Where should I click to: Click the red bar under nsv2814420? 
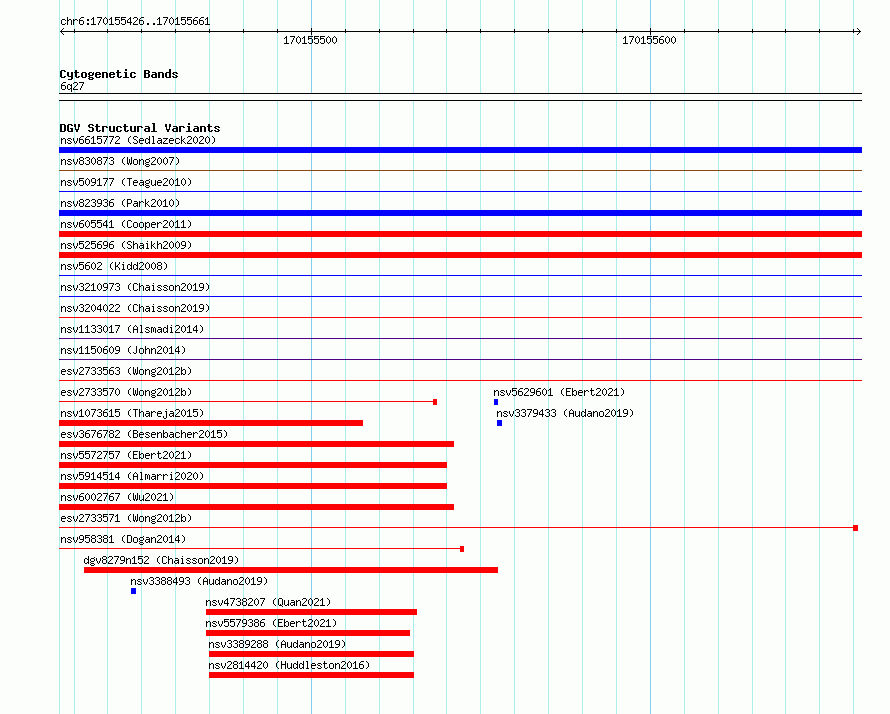(x=312, y=675)
